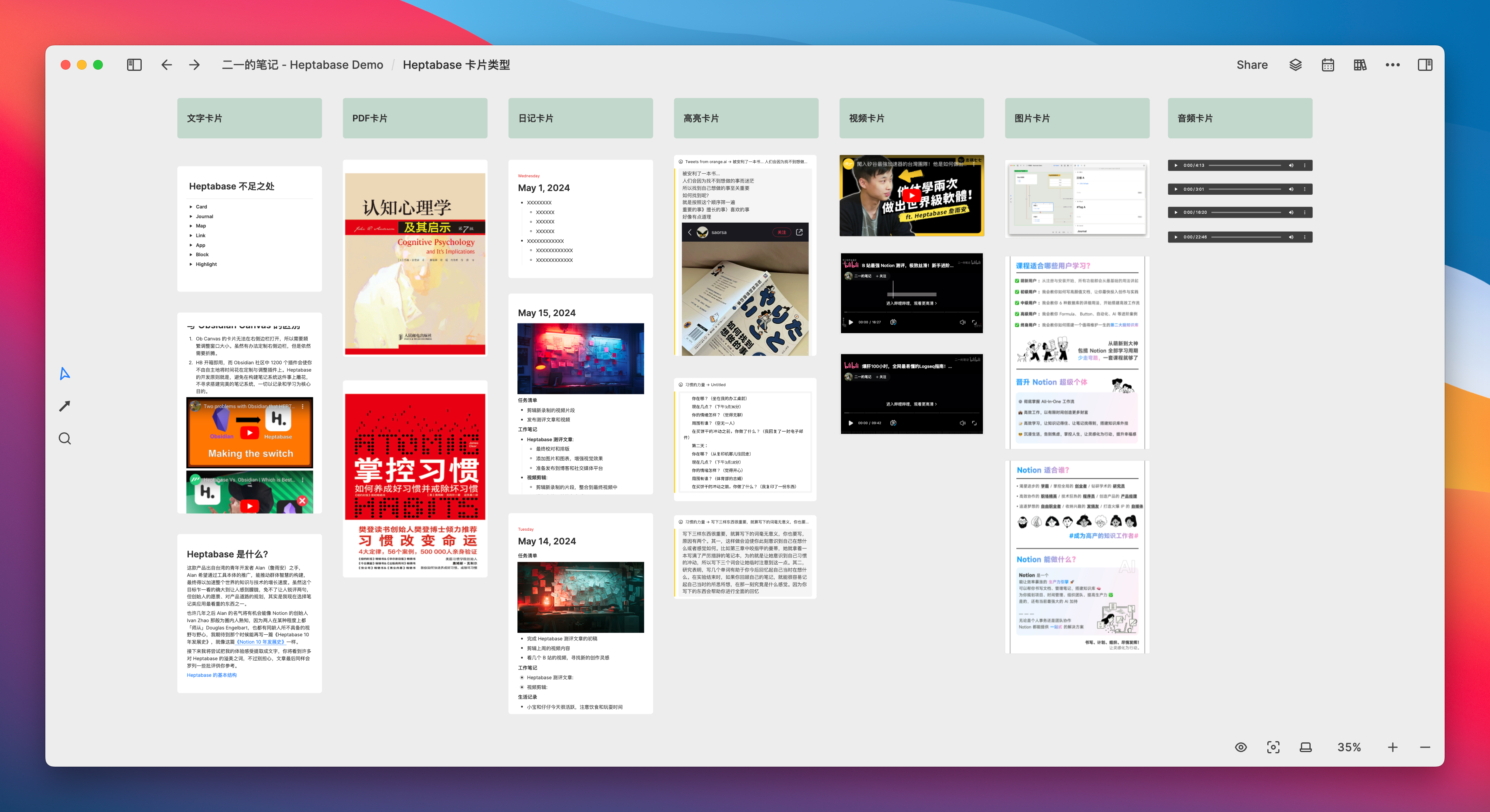The width and height of the screenshot is (1490, 812).
Task: Play the 'Making the switch' YouTube video
Action: click(x=249, y=433)
